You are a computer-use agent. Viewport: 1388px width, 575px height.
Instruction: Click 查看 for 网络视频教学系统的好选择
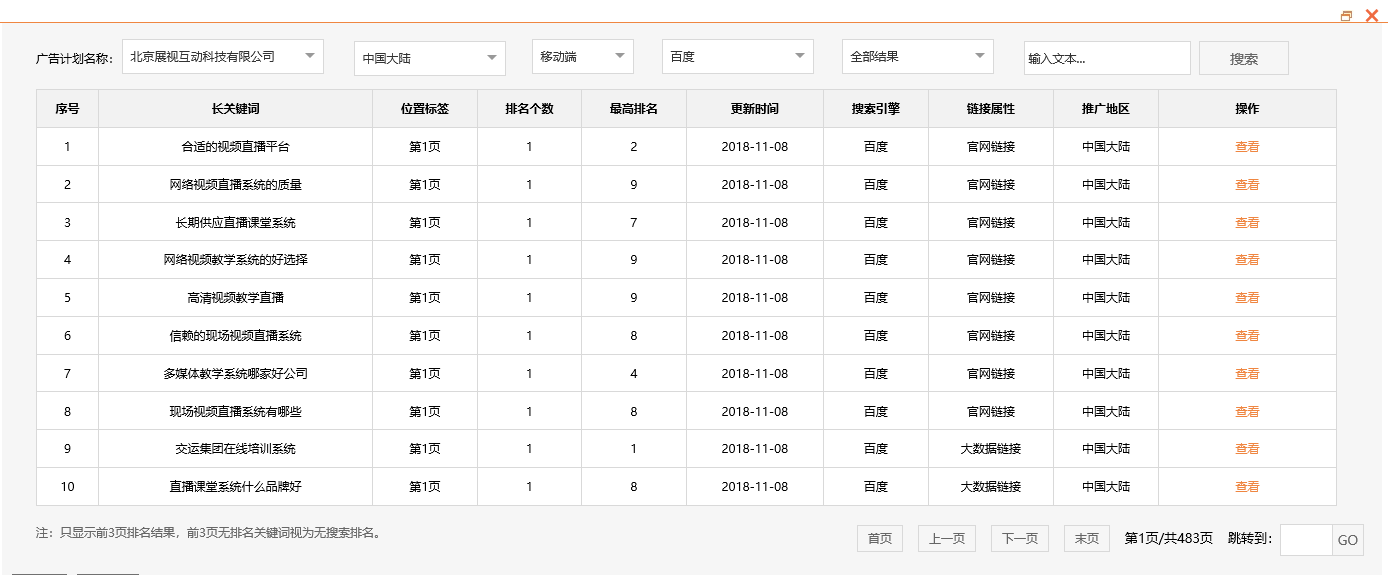(1247, 260)
